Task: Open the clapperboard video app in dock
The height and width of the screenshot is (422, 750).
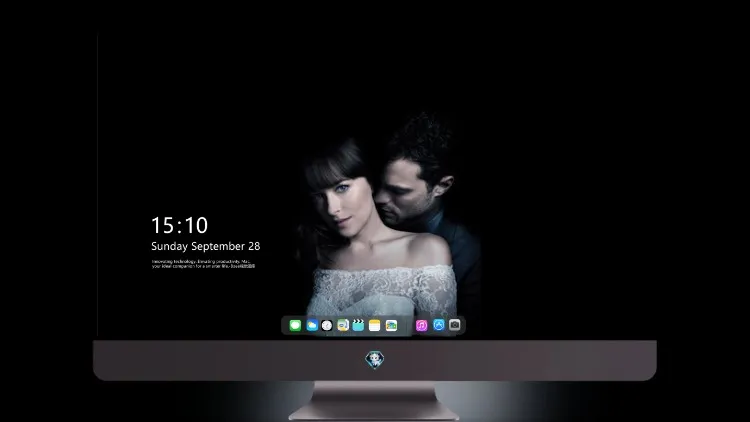Action: tap(358, 325)
